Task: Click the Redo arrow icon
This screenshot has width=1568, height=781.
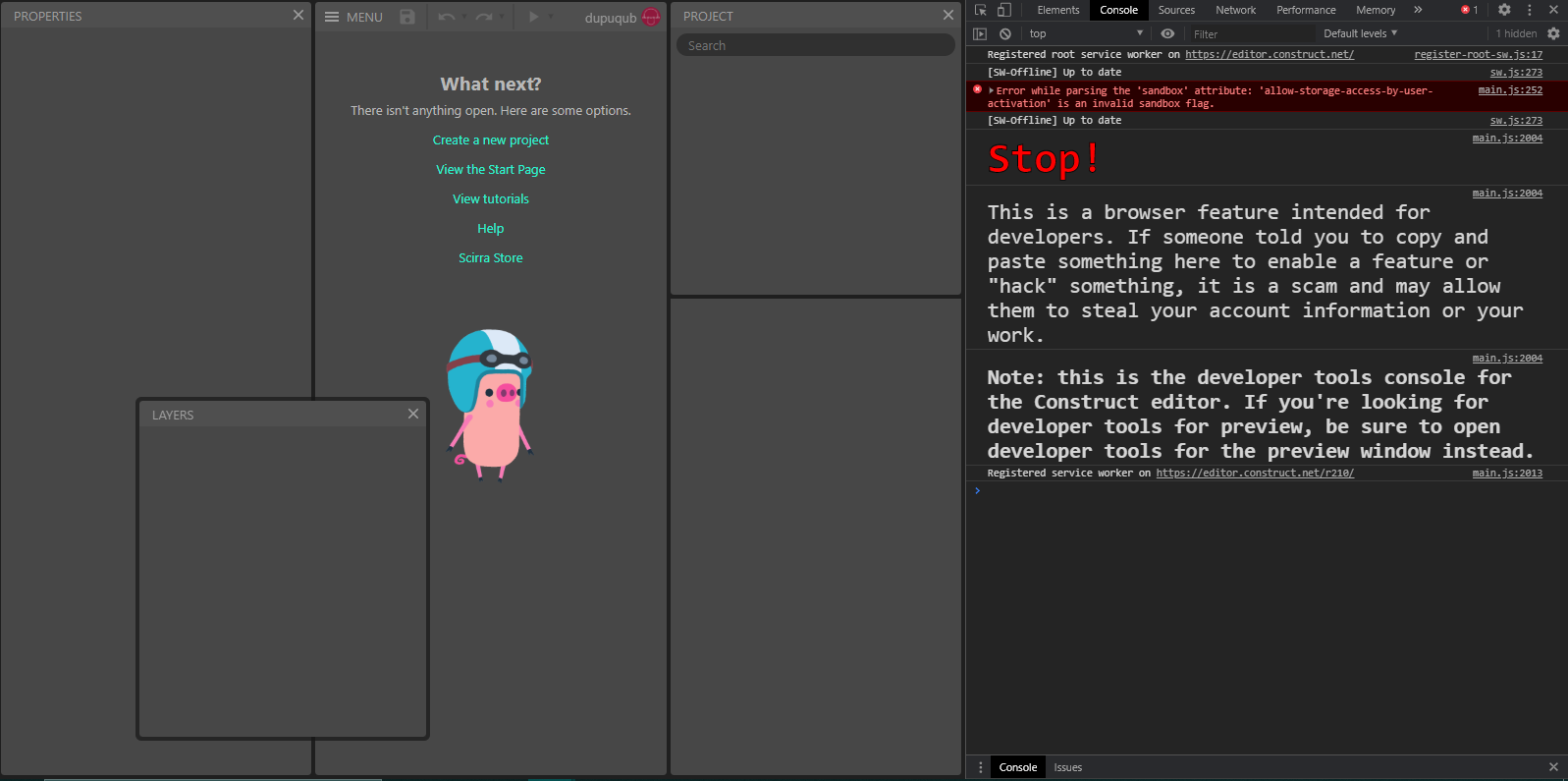Action: coord(484,17)
